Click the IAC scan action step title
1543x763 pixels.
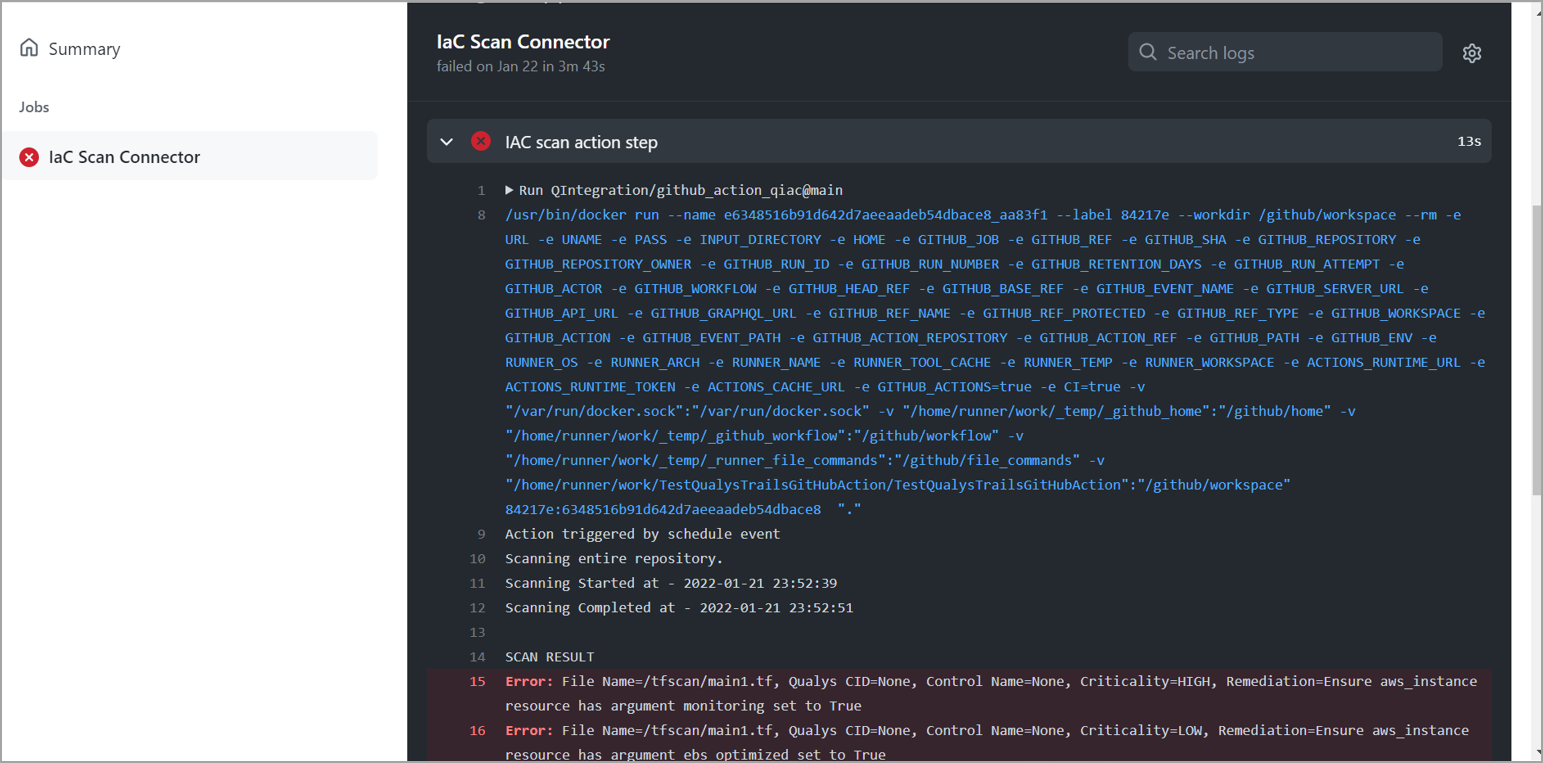pyautogui.click(x=581, y=142)
